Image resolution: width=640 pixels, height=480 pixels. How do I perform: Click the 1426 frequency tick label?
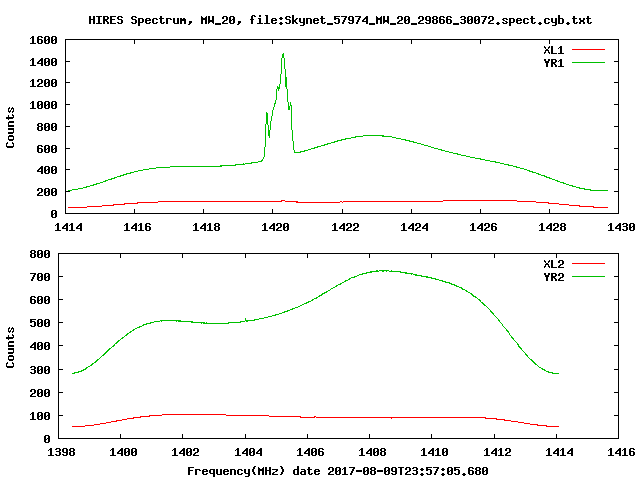pos(483,227)
